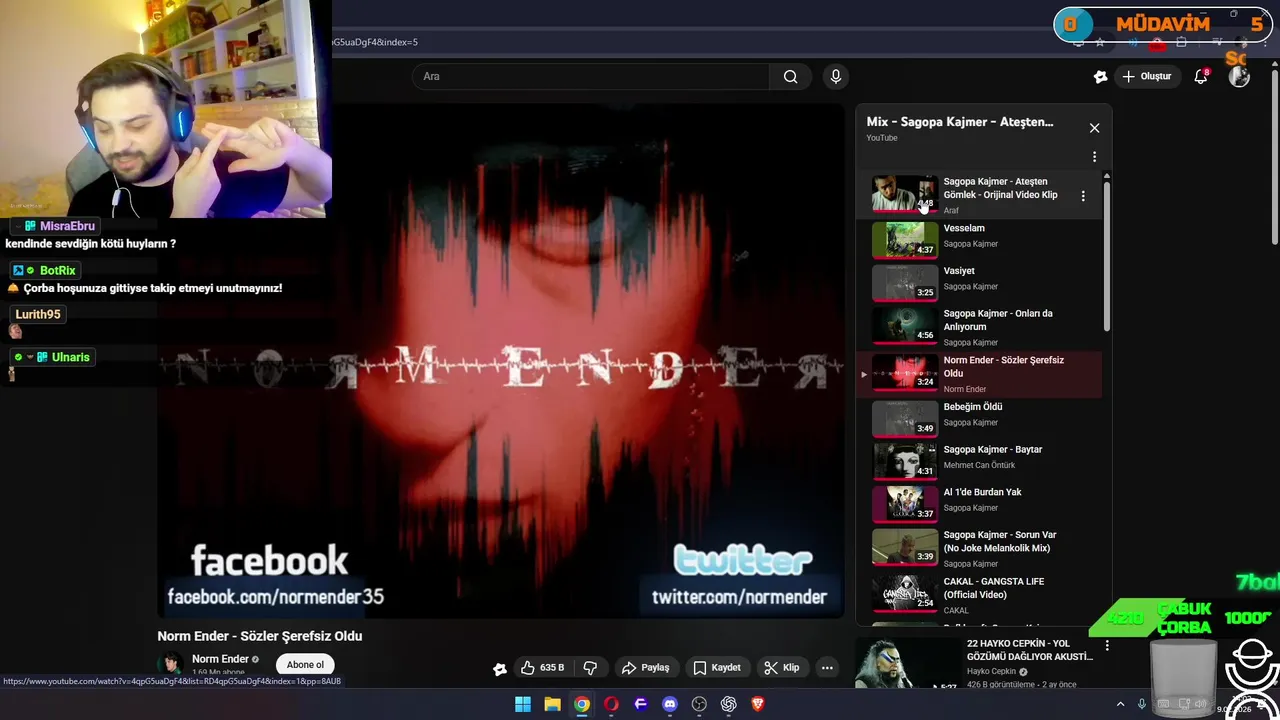Show hidden system tray icons chevron
This screenshot has height=720, width=1280.
pyautogui.click(x=1120, y=704)
